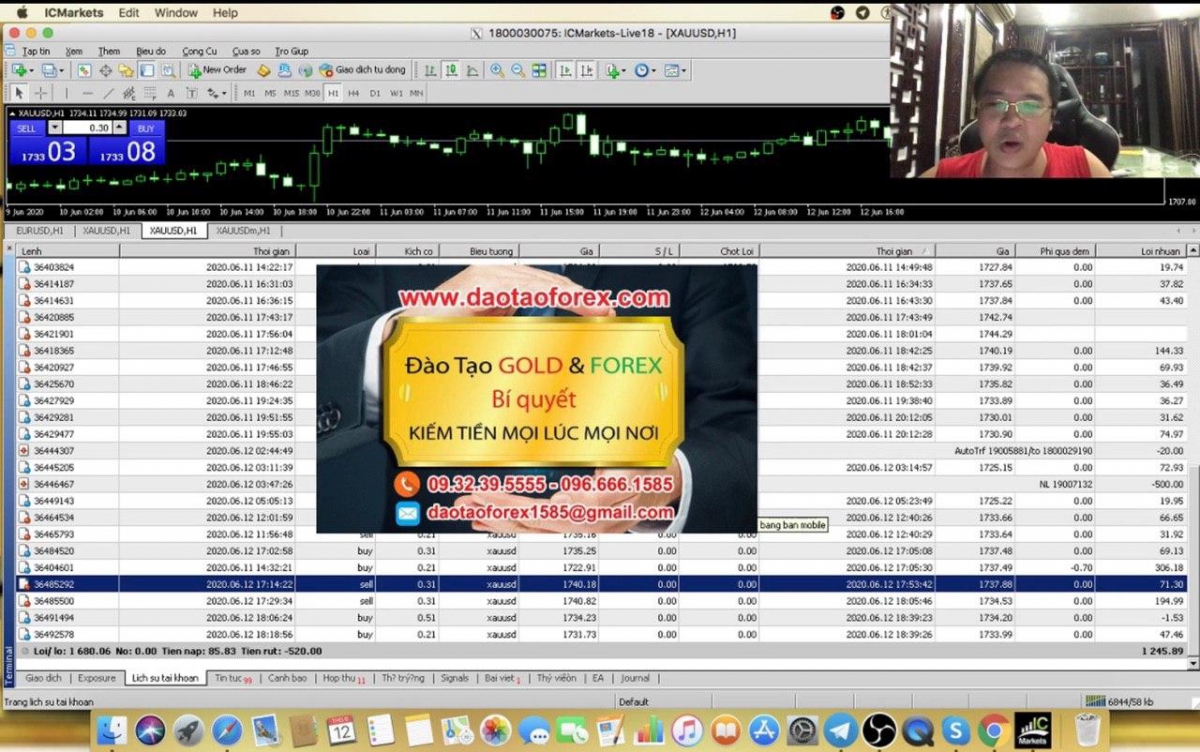
Task: Select the crosshair tool
Action: [41, 93]
